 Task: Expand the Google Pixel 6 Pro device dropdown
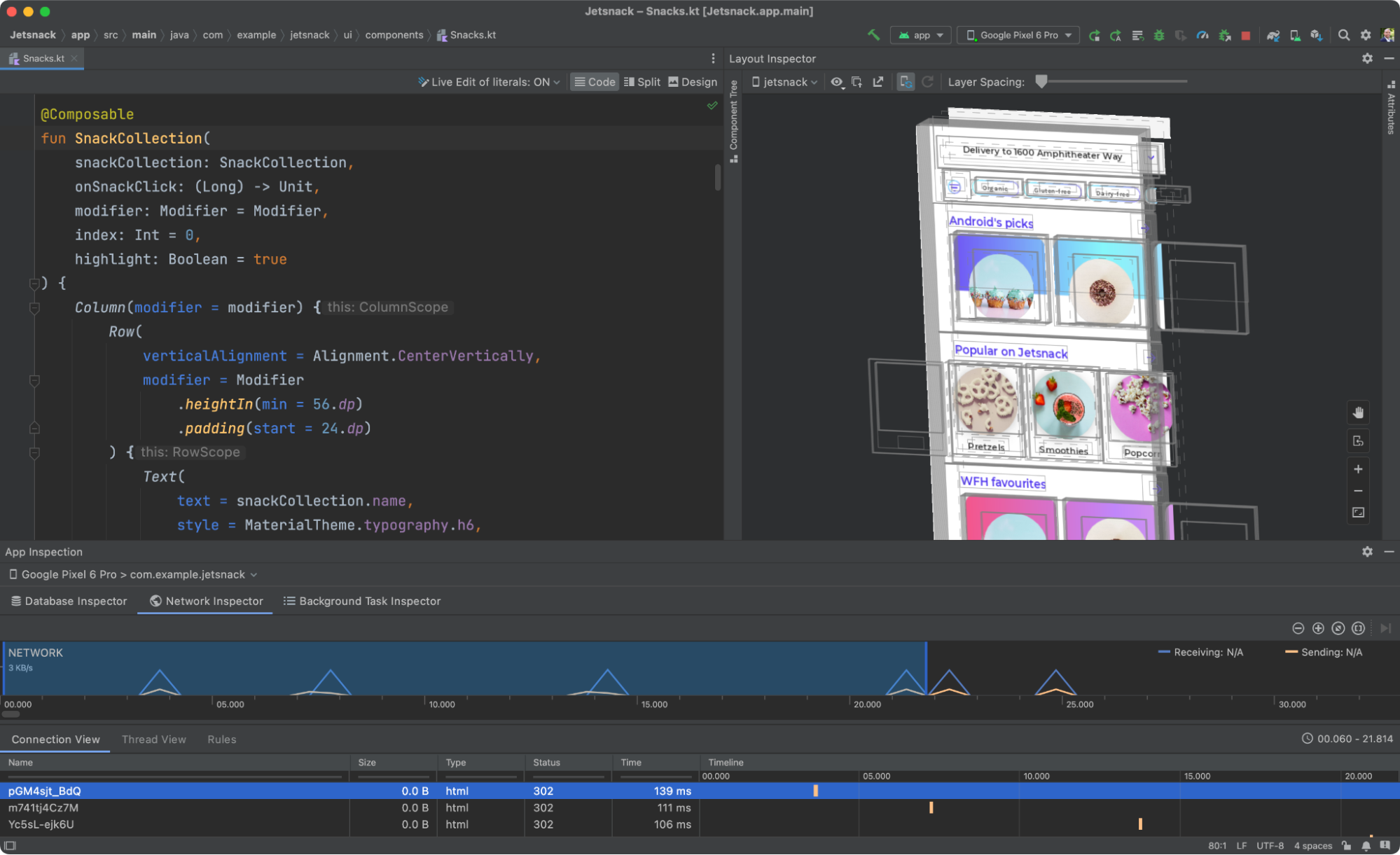[x=1018, y=34]
